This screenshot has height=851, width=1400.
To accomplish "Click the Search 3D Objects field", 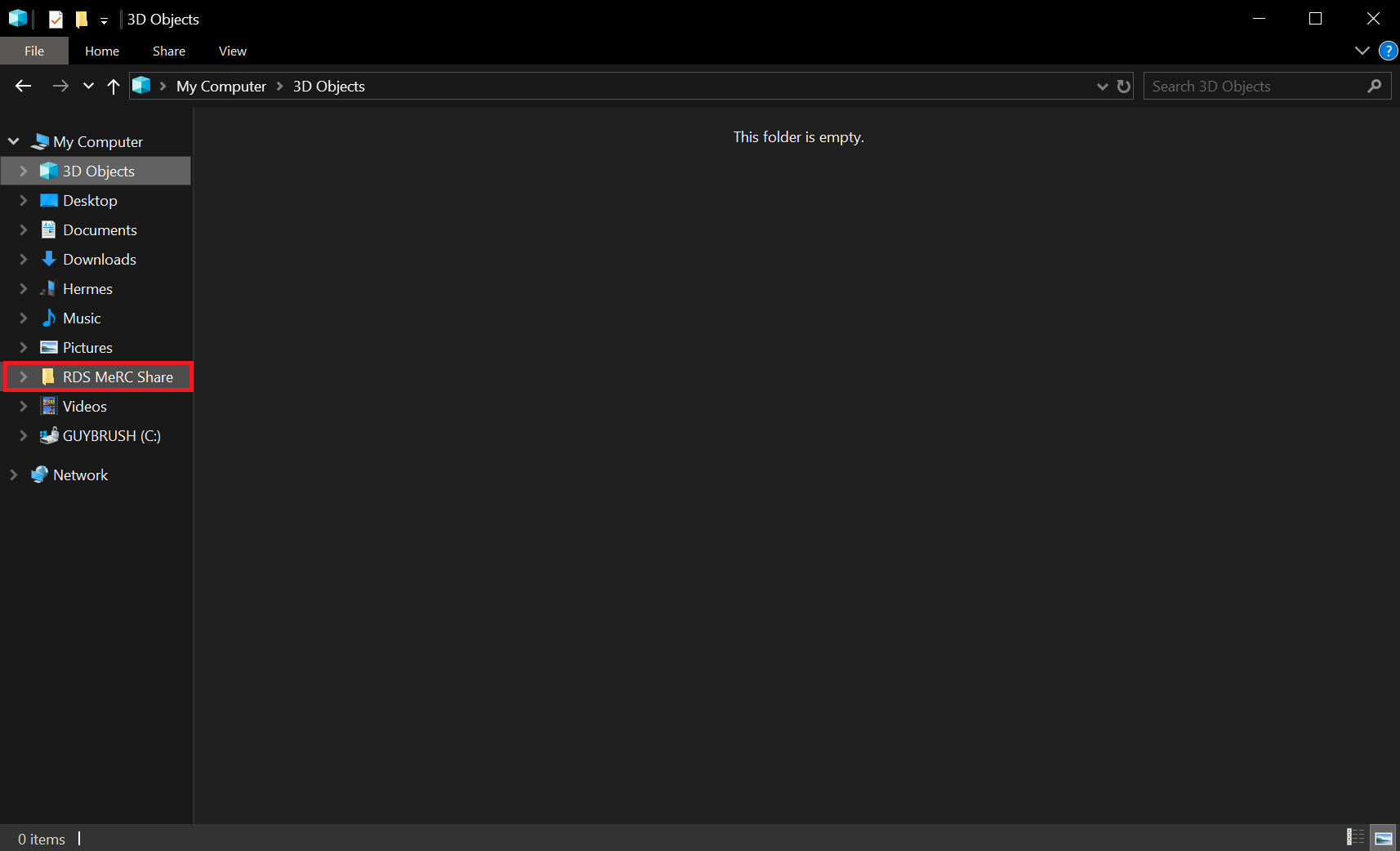I will pyautogui.click(x=1254, y=86).
